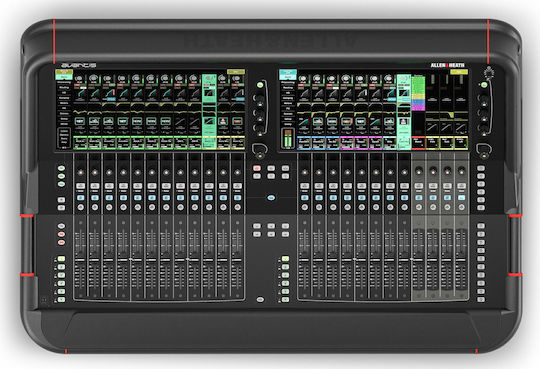This screenshot has width=540, height=369.
Task: Tap the green illuminated key beside left screen
Action: click(x=260, y=85)
